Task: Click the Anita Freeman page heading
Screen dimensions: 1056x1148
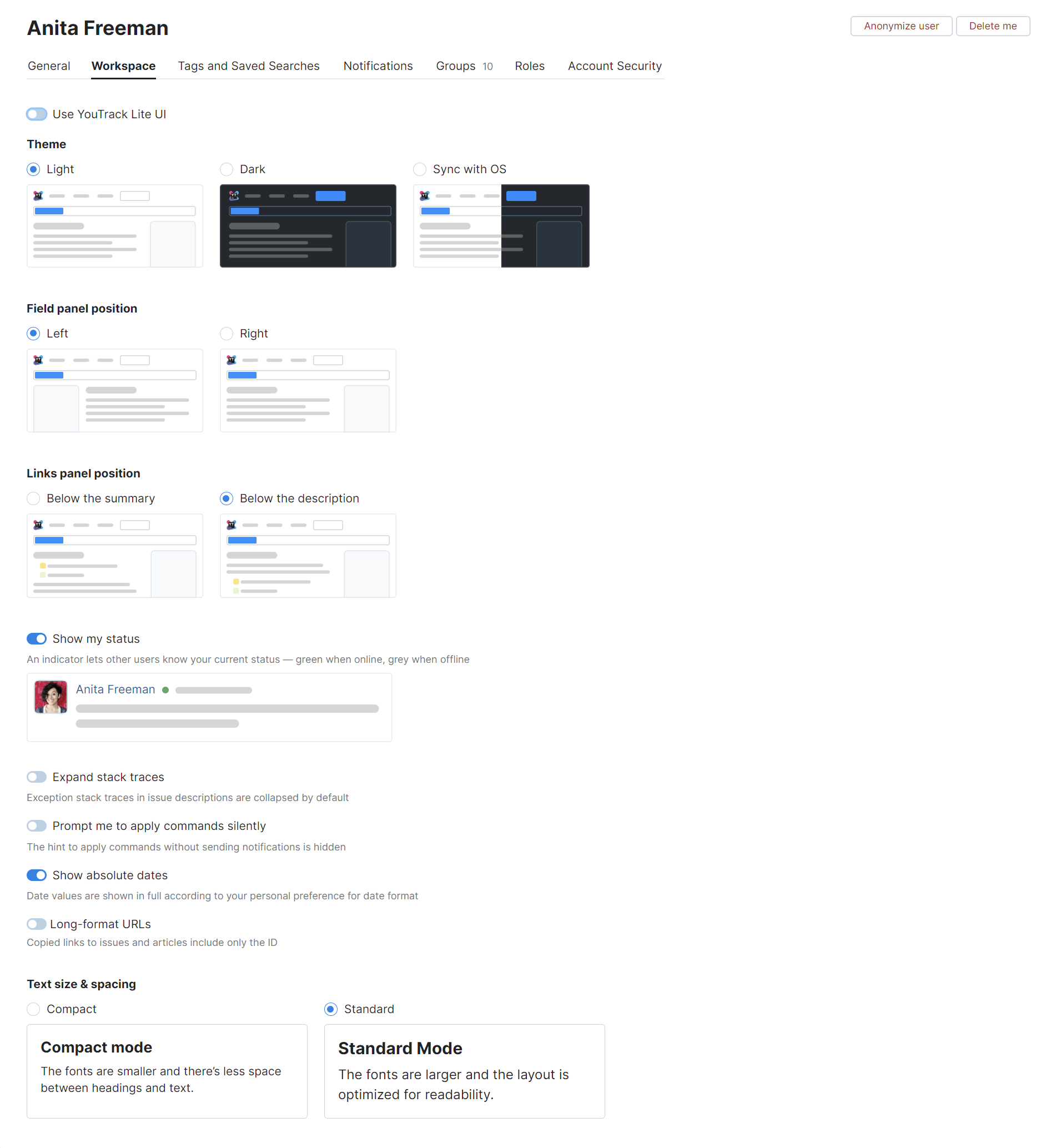Action: (98, 28)
